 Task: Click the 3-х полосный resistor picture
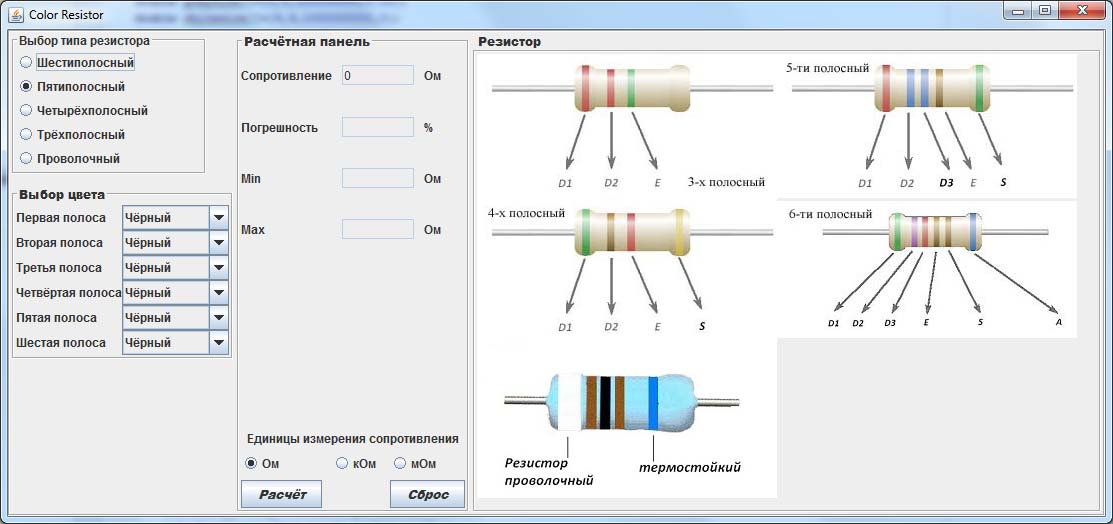(632, 89)
